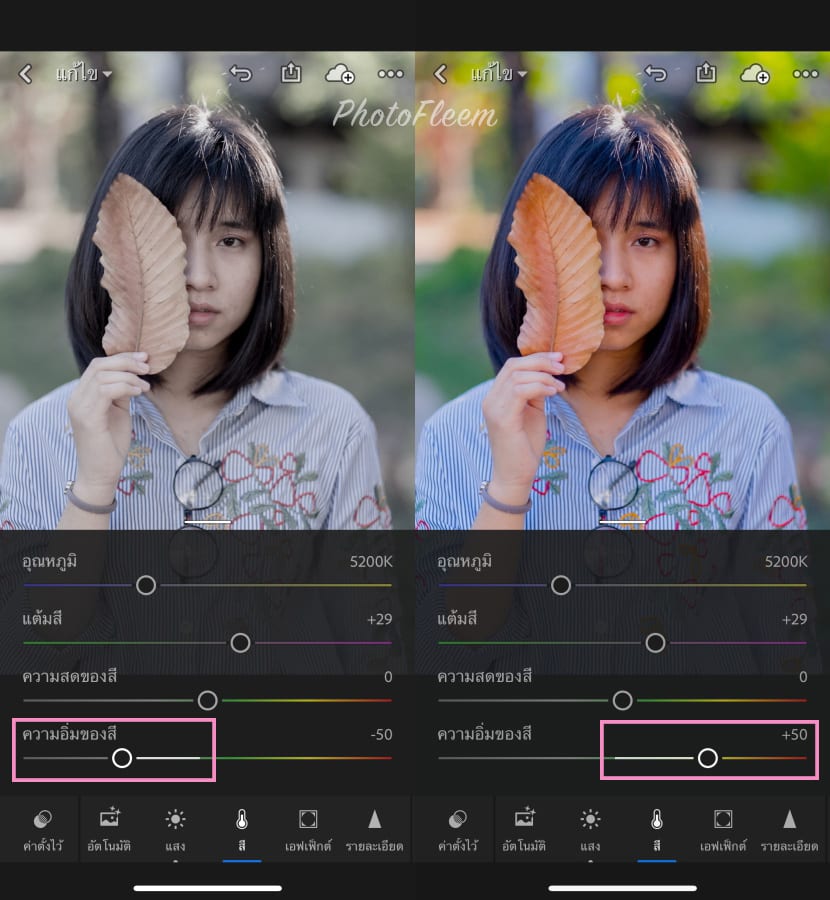Click ความสดของสี slider handle in right screen
The height and width of the screenshot is (900, 830).
(622, 700)
